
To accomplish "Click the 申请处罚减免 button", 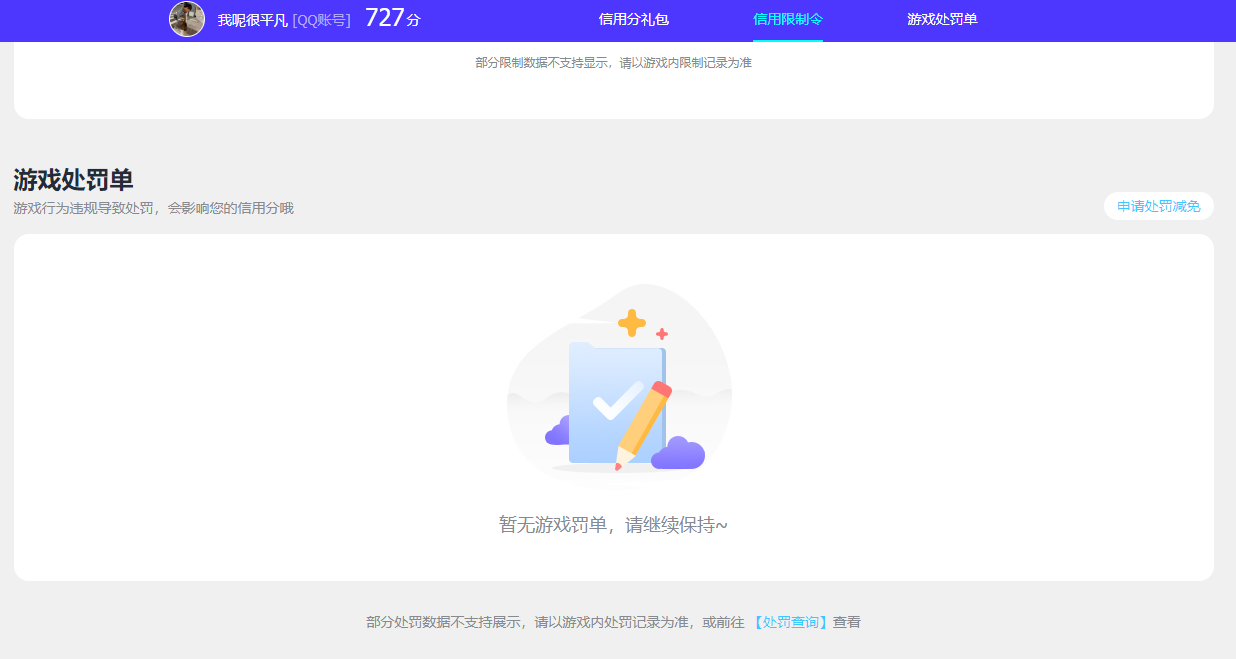I will [1158, 206].
